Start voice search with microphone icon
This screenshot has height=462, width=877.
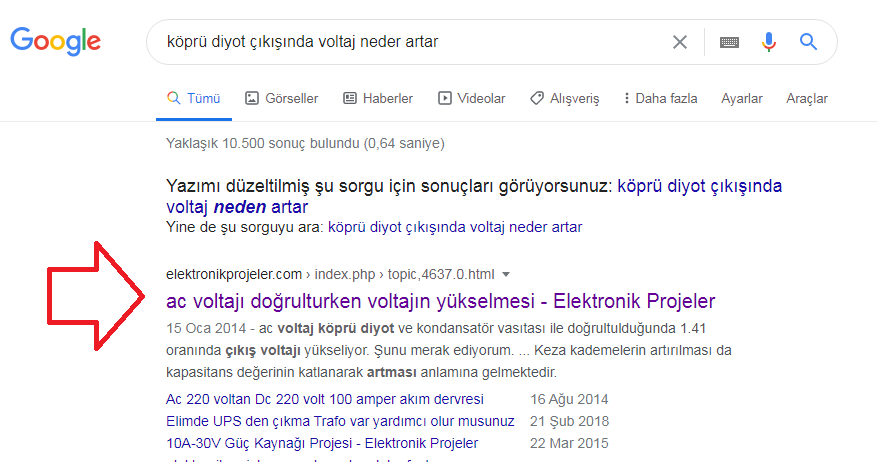[768, 42]
